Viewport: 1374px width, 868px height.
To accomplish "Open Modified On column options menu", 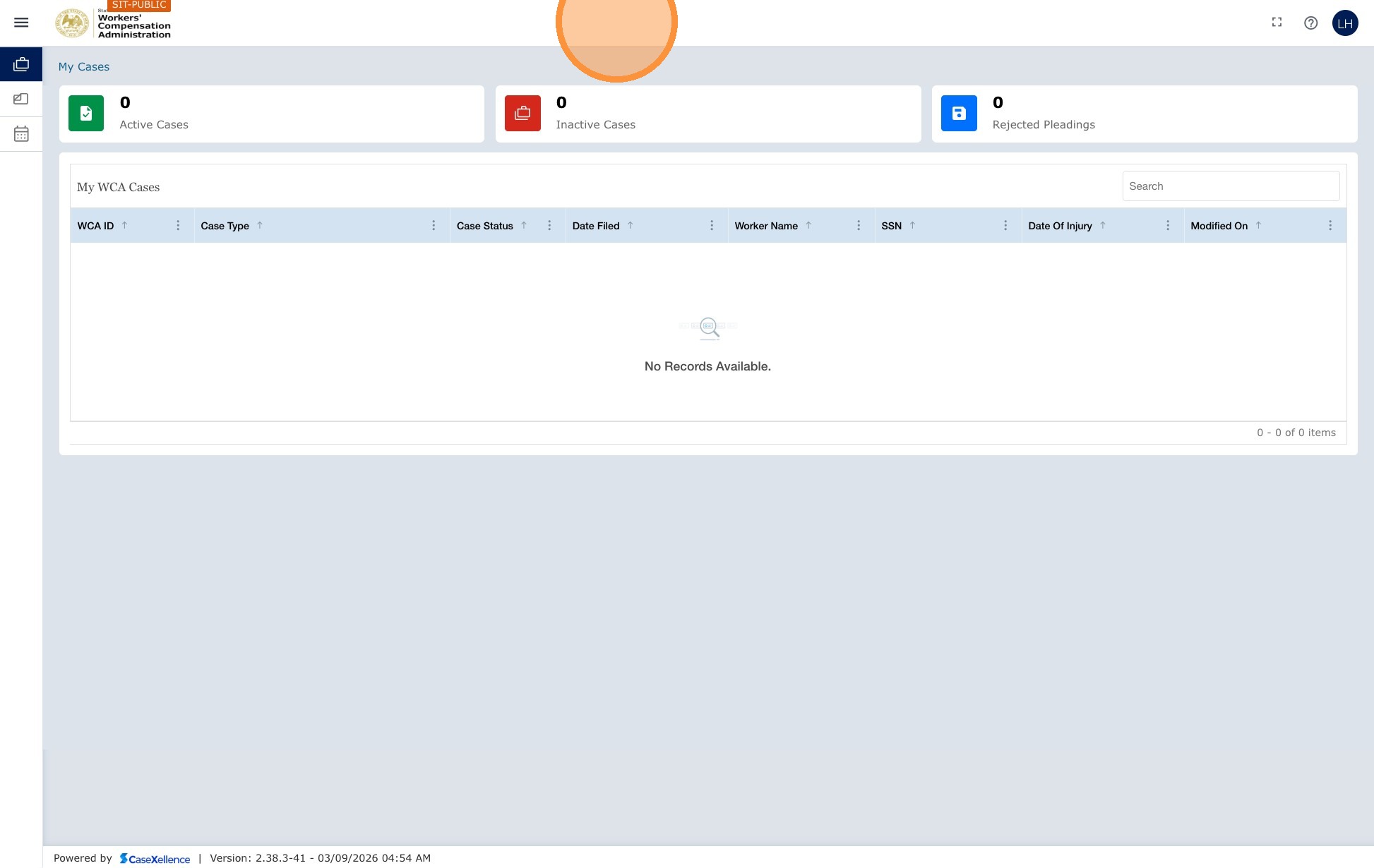I will tap(1330, 225).
